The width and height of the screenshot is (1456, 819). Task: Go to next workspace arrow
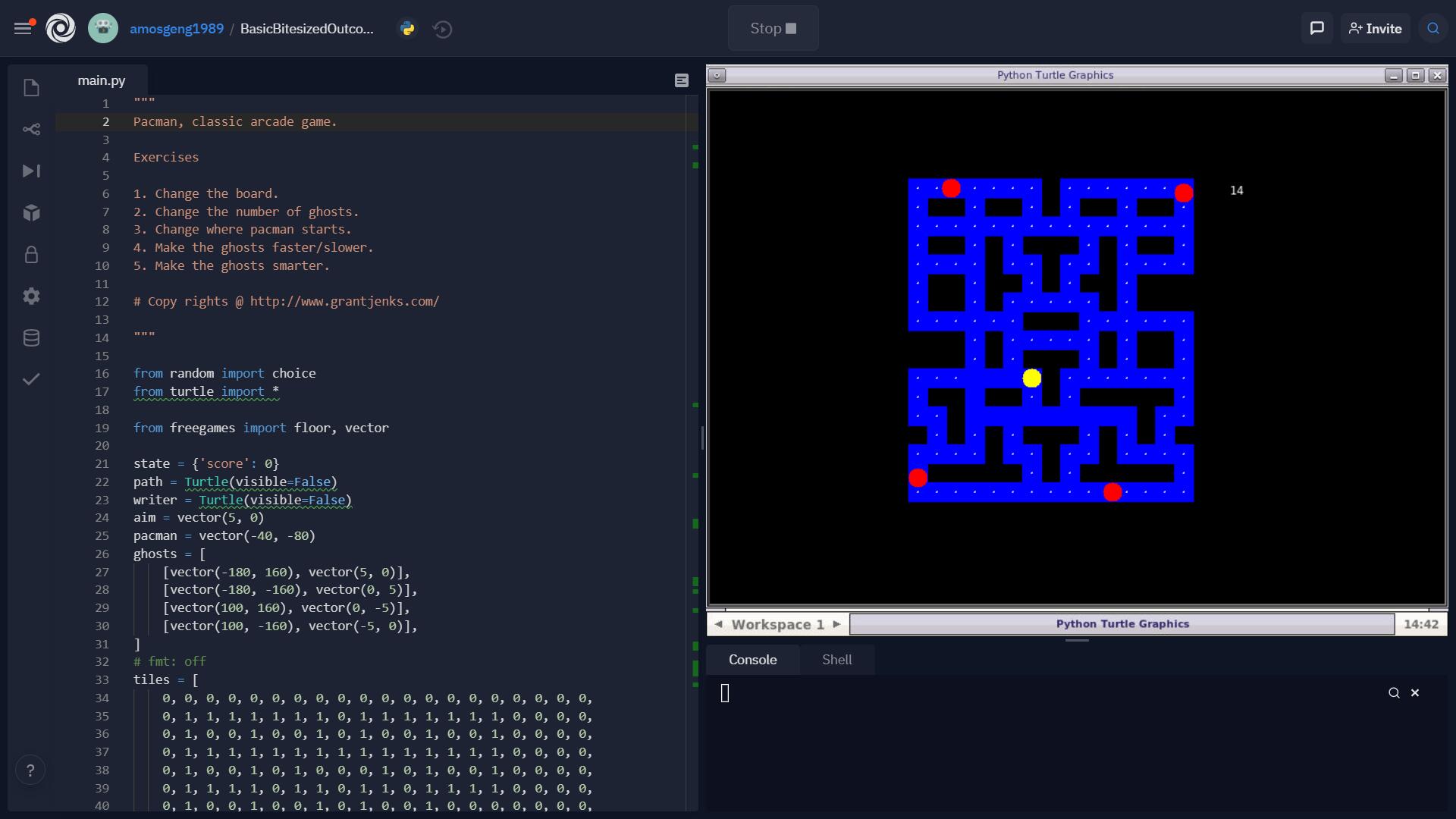tap(836, 624)
